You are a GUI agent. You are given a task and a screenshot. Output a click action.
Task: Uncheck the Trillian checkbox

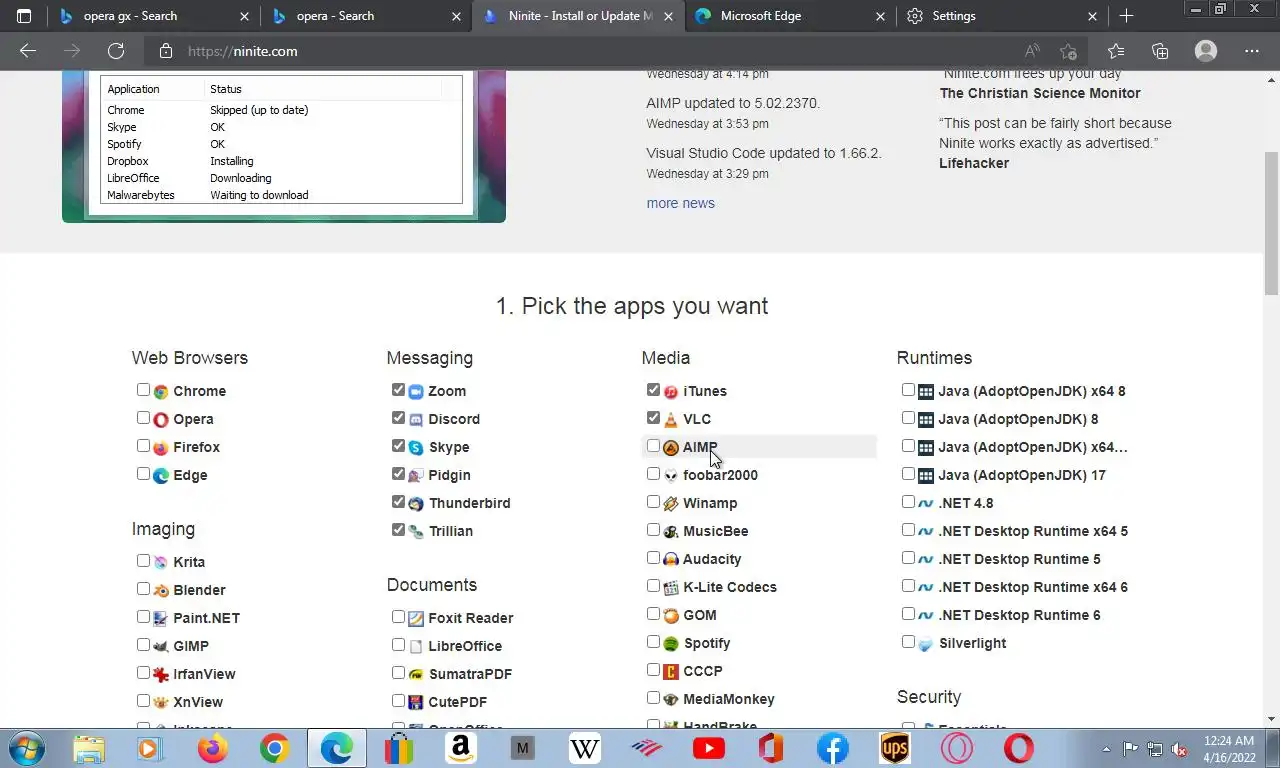[x=398, y=530]
